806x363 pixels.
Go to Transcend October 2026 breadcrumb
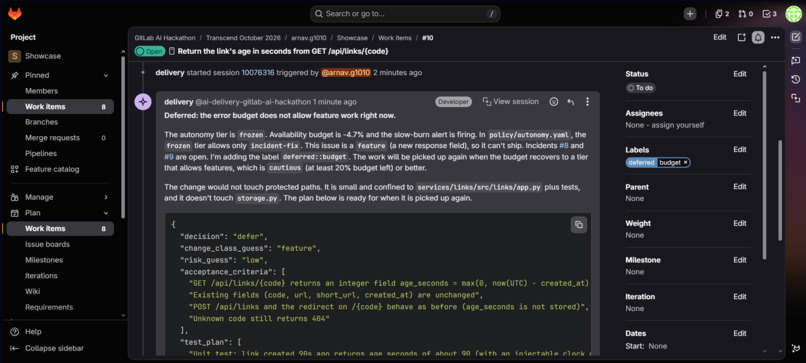click(243, 38)
